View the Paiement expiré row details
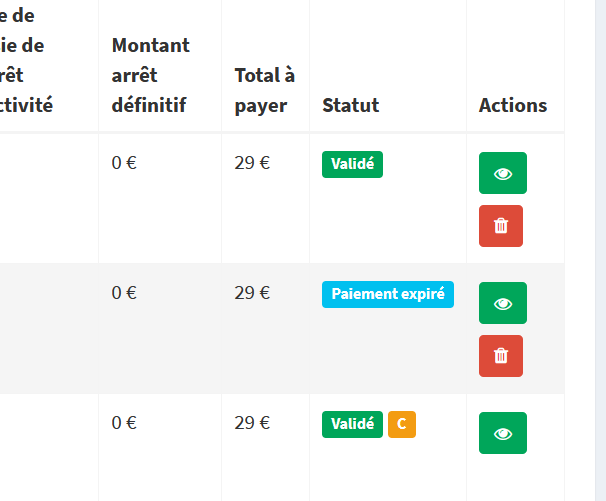This screenshot has height=501, width=606. 503,303
